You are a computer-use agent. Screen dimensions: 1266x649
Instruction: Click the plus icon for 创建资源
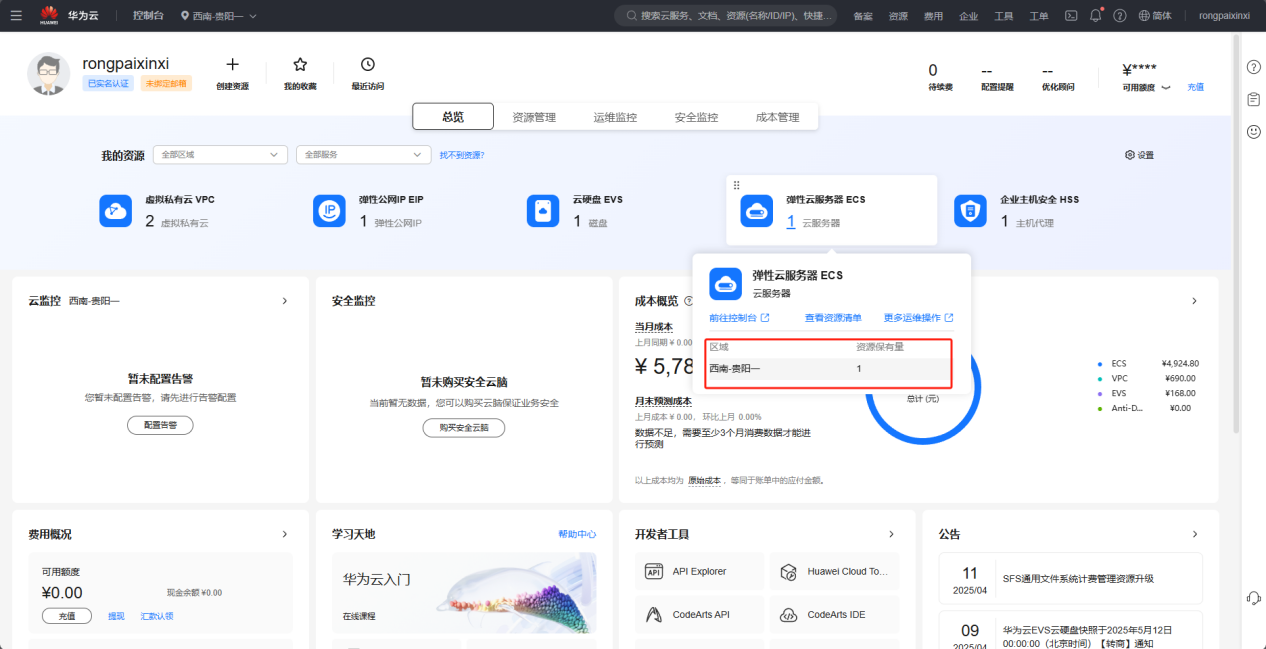(x=232, y=64)
